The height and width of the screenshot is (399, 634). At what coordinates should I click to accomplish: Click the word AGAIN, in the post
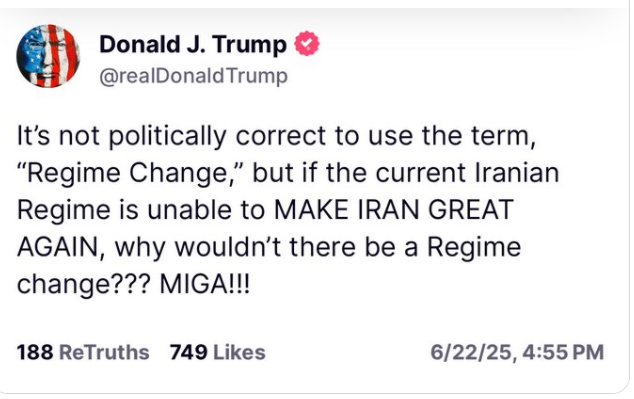click(x=61, y=247)
